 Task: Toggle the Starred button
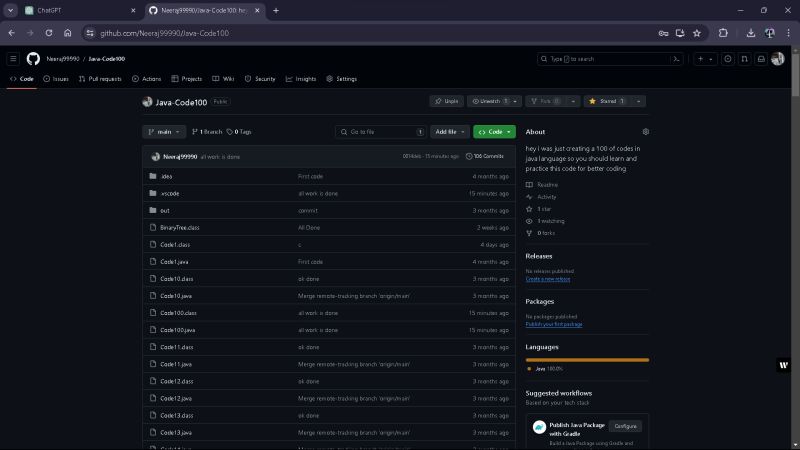point(607,101)
